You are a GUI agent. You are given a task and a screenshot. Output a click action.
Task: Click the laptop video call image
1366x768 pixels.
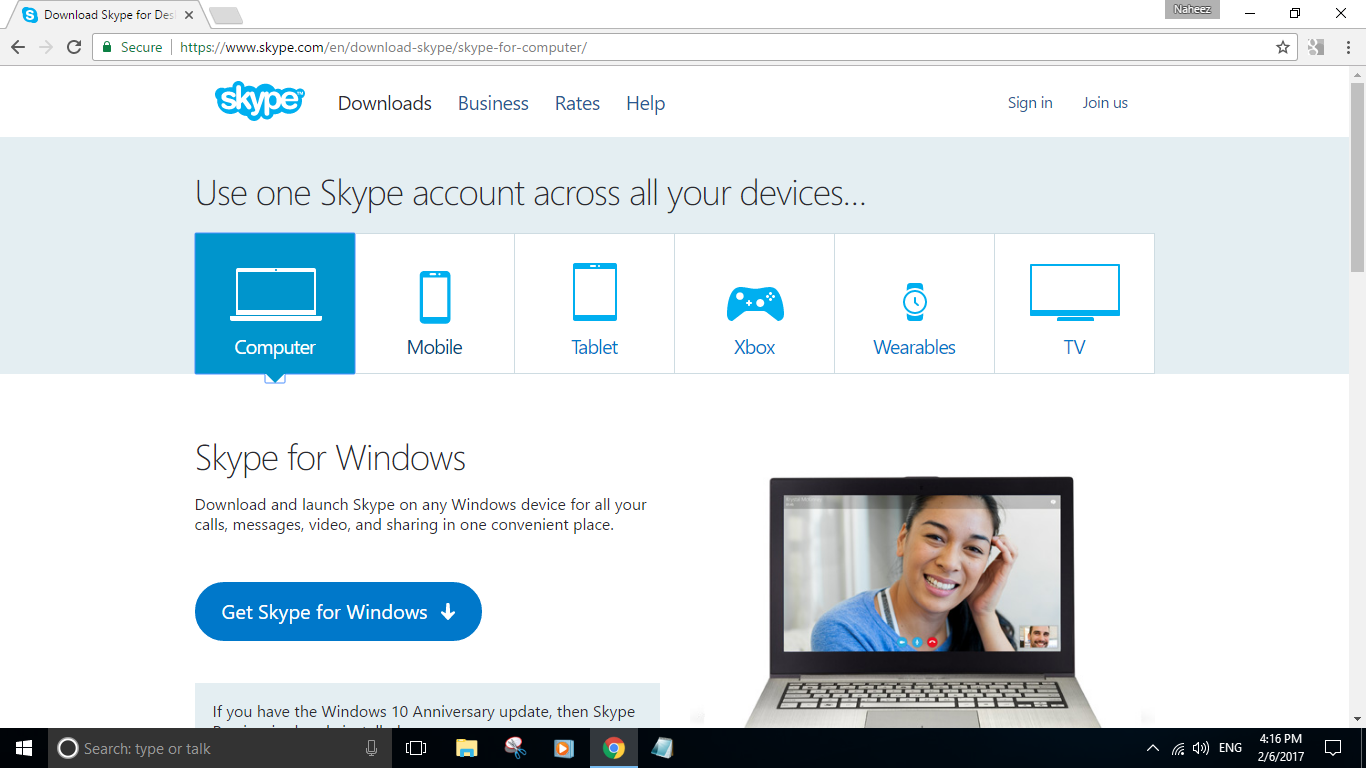(x=921, y=602)
